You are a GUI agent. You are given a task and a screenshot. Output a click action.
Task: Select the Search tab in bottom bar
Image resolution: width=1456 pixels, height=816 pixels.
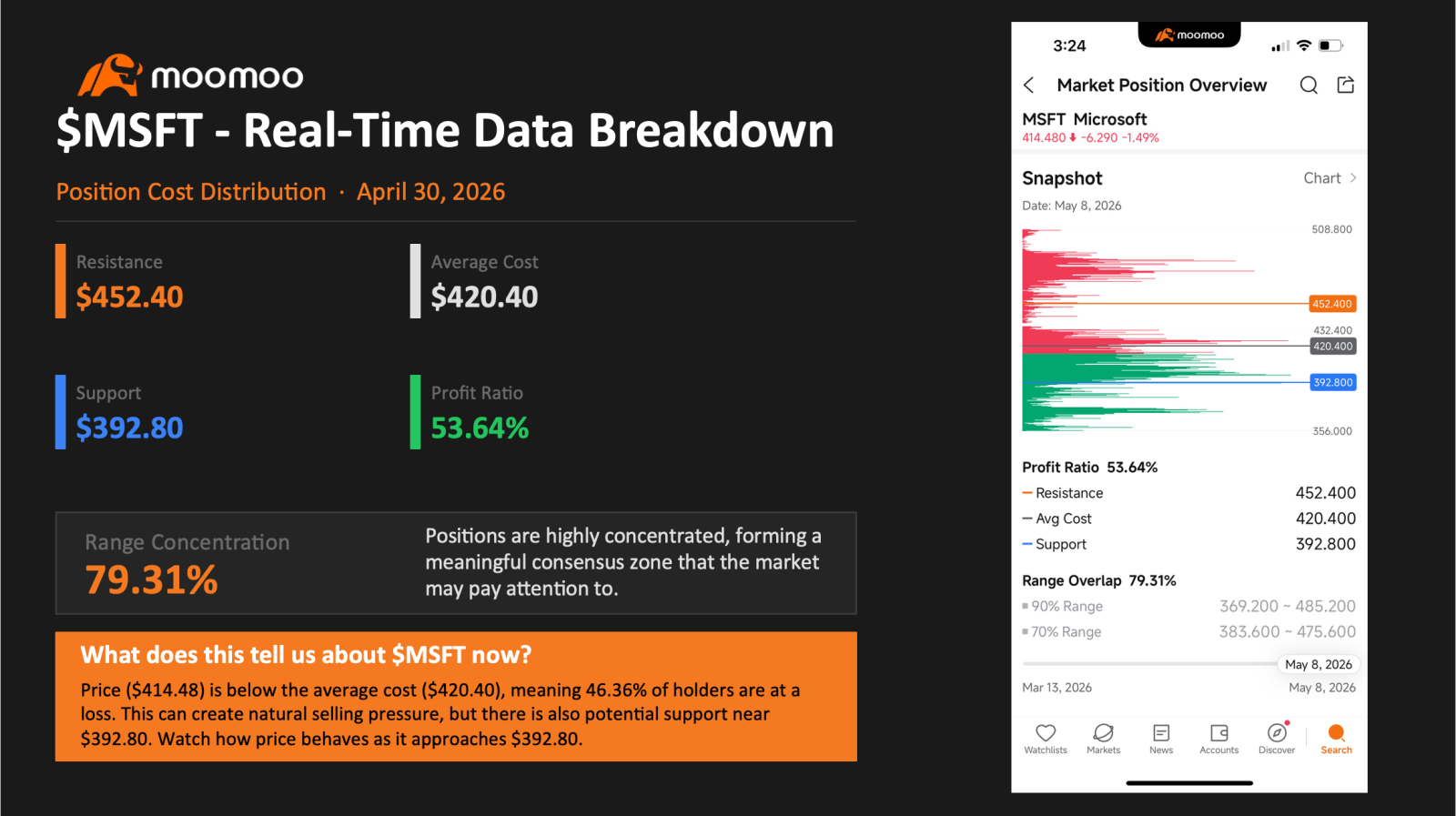pos(1336,739)
